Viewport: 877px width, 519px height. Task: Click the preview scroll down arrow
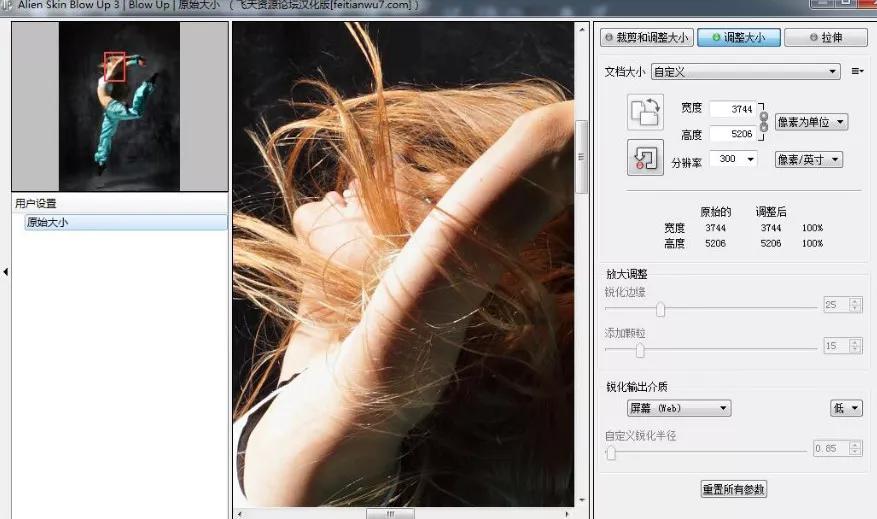582,500
